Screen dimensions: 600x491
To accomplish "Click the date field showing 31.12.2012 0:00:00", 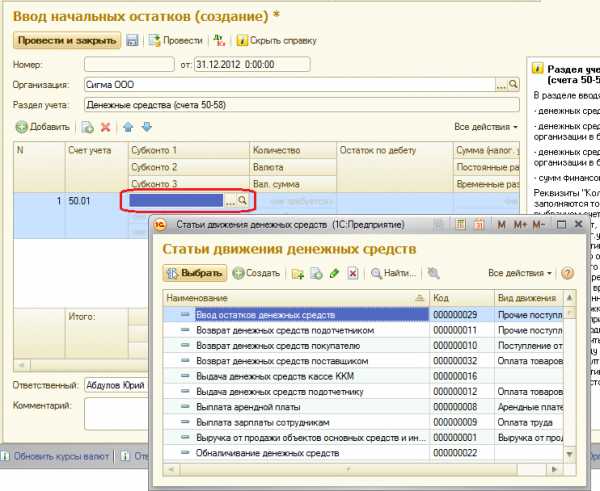I will click(252, 64).
